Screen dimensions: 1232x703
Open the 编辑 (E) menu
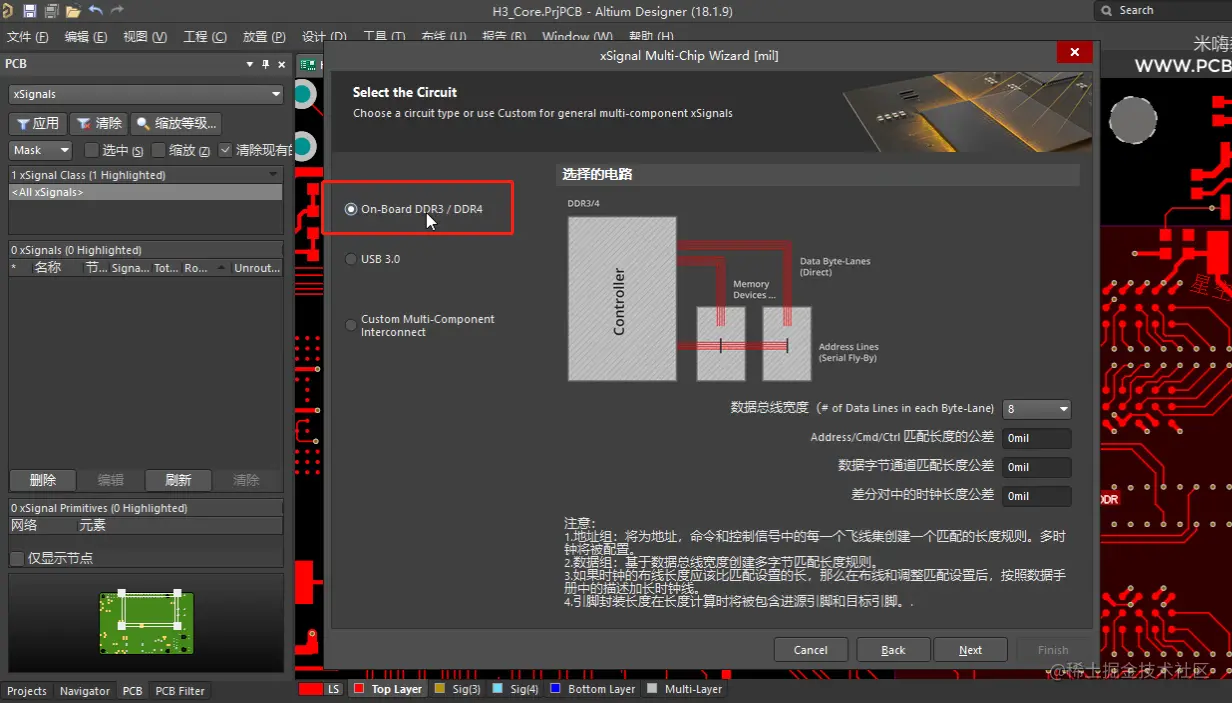pyautogui.click(x=86, y=37)
